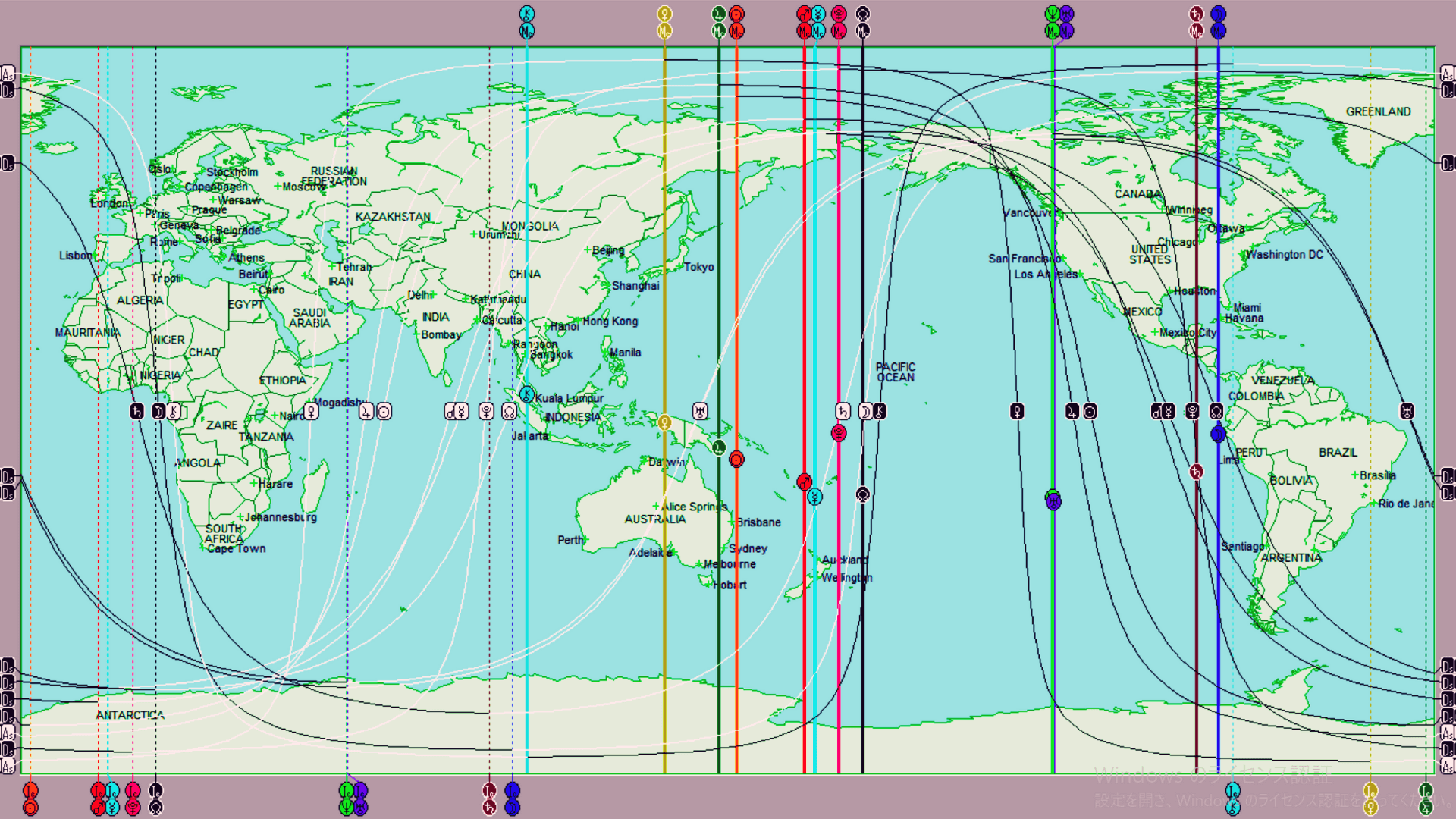
Task: Click the black Node IC marker at bottom
Action: click(155, 799)
